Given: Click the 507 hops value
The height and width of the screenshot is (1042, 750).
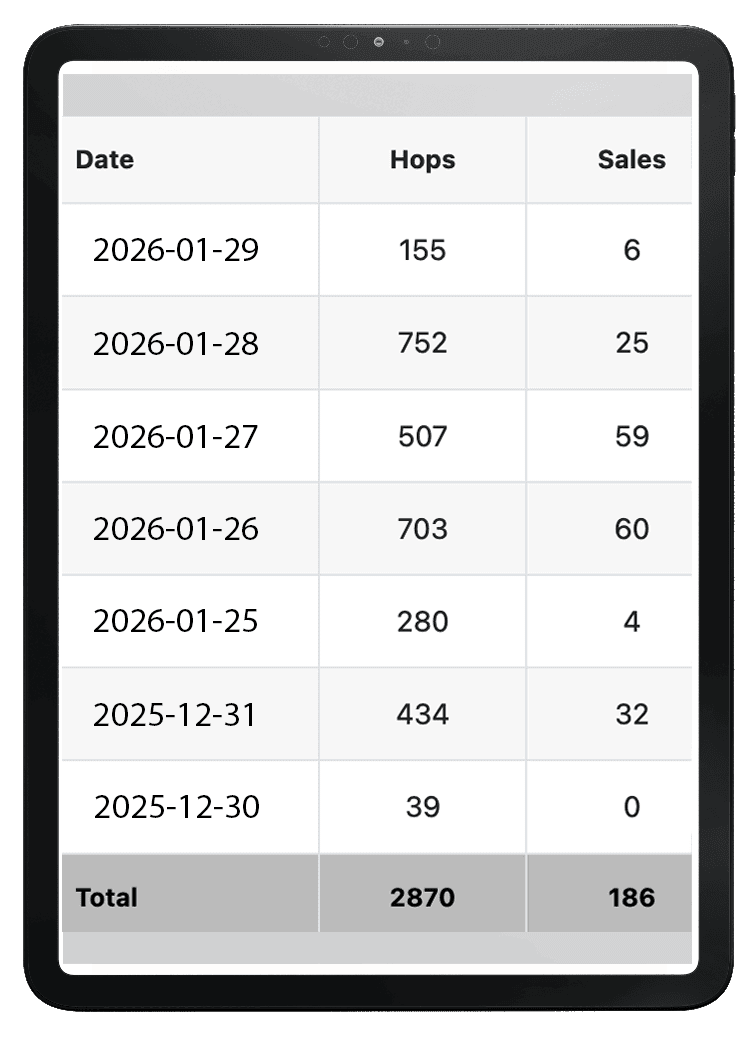Looking at the screenshot, I should click(422, 436).
